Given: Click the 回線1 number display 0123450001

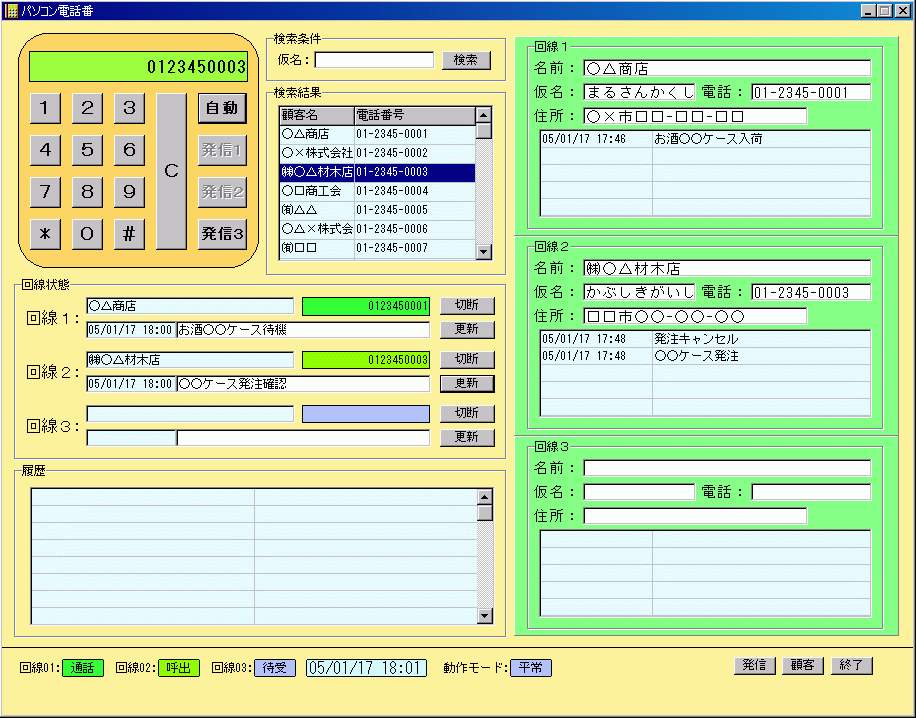Looking at the screenshot, I should 366,306.
